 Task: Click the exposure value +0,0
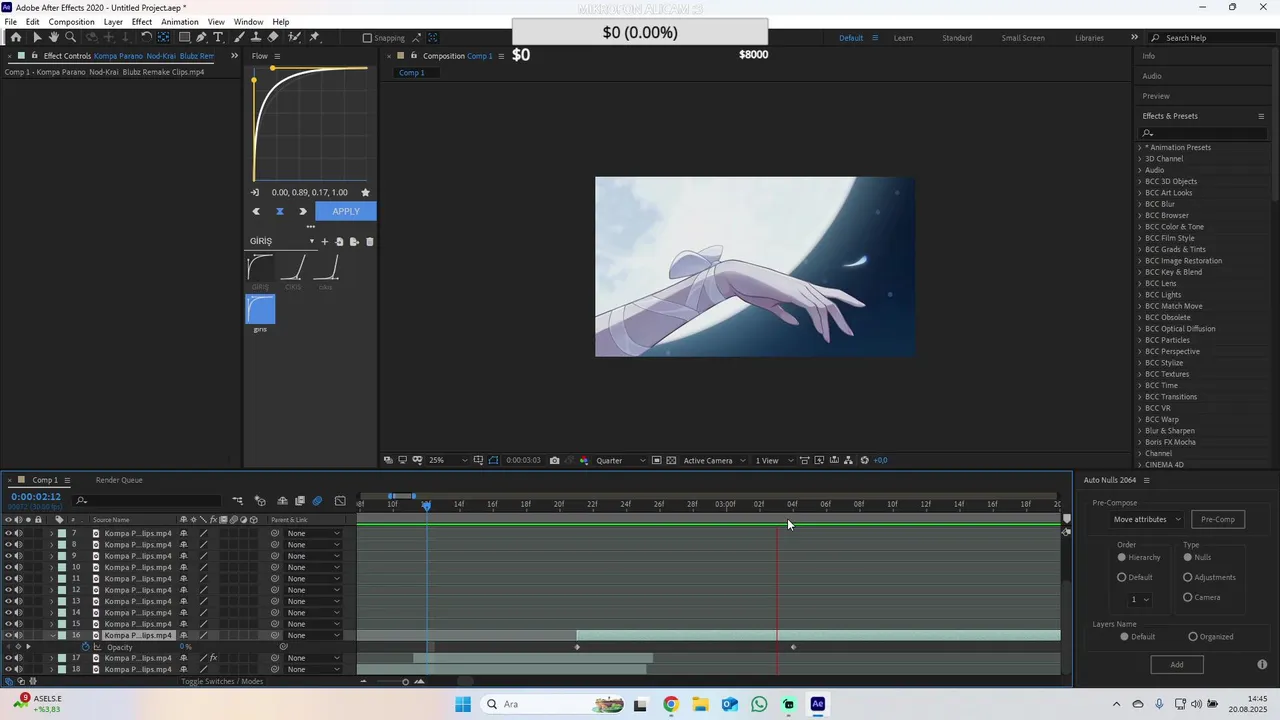pyautogui.click(x=881, y=460)
